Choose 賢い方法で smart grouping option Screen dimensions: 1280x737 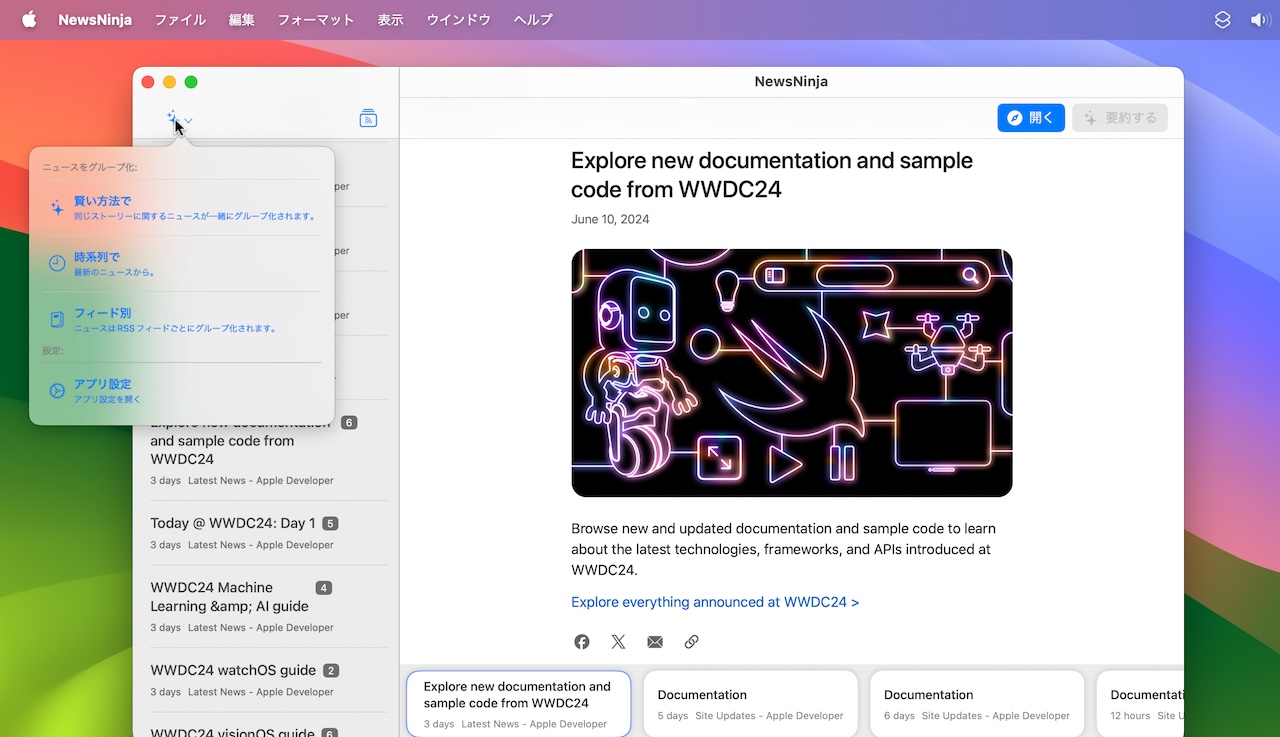pos(182,208)
